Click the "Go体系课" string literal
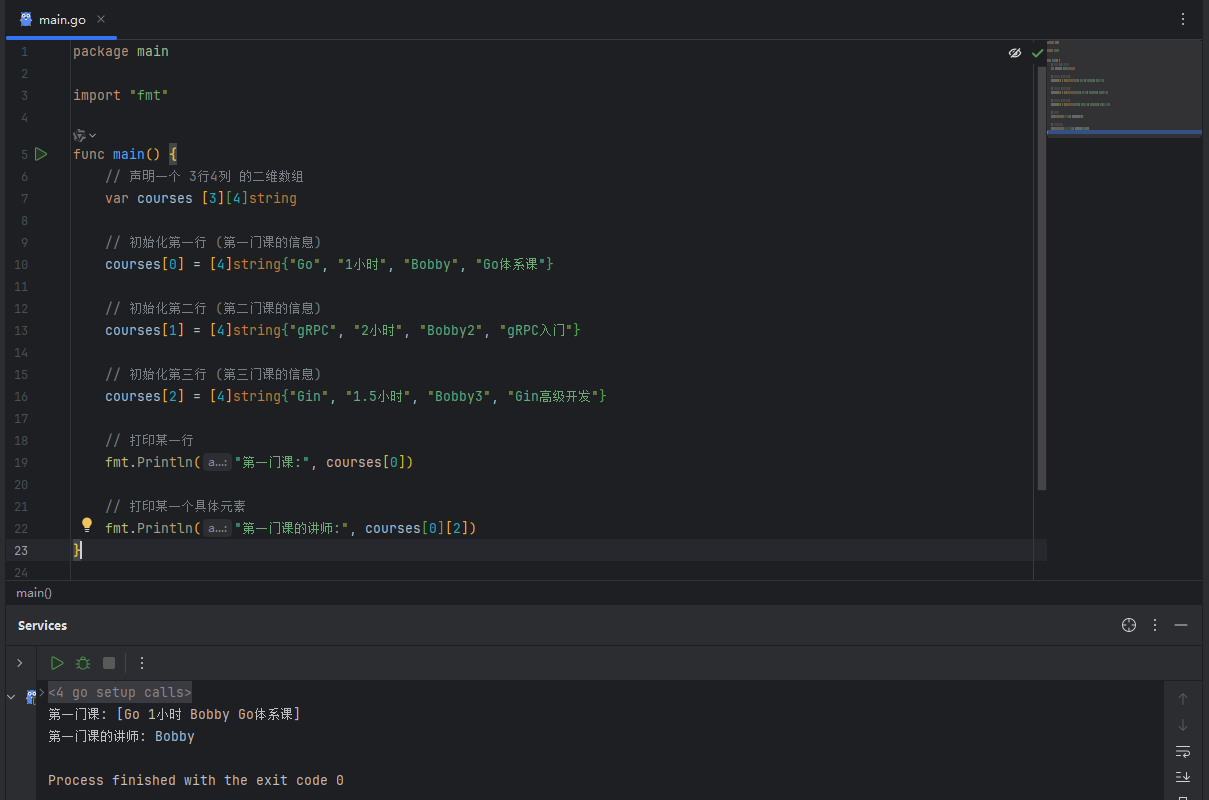Image resolution: width=1209 pixels, height=800 pixels. (511, 264)
